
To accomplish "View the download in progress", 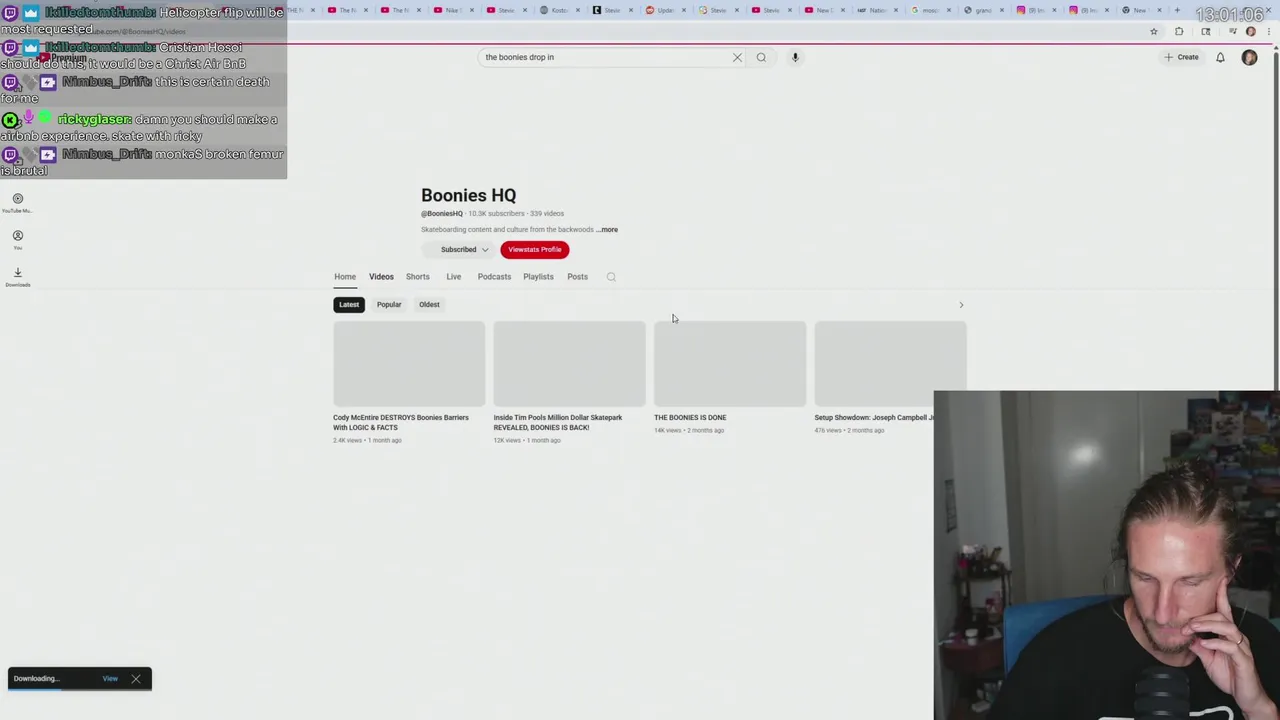I will [x=110, y=679].
